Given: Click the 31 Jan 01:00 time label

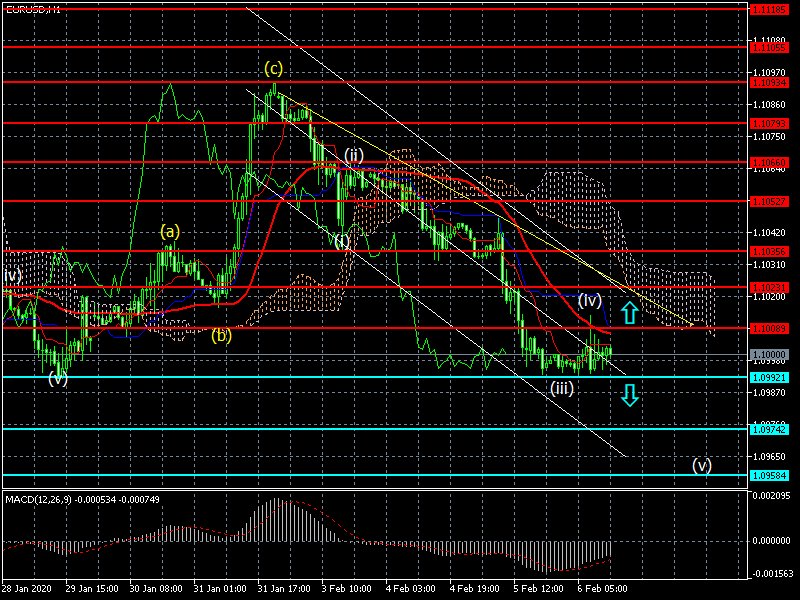Looking at the screenshot, I should click(x=220, y=588).
